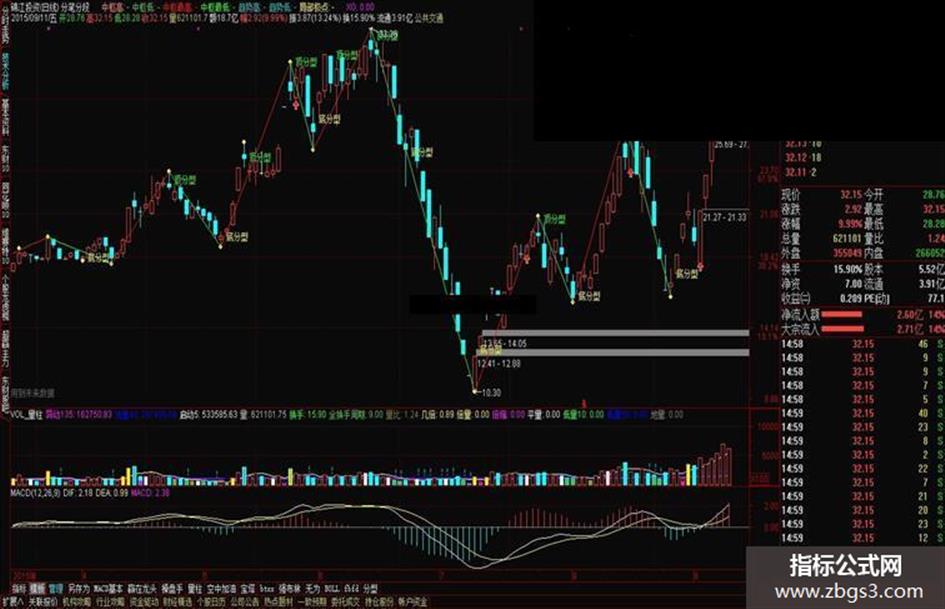Select the 量柱 indicator tab
The height and width of the screenshot is (609, 945).
tap(195, 589)
